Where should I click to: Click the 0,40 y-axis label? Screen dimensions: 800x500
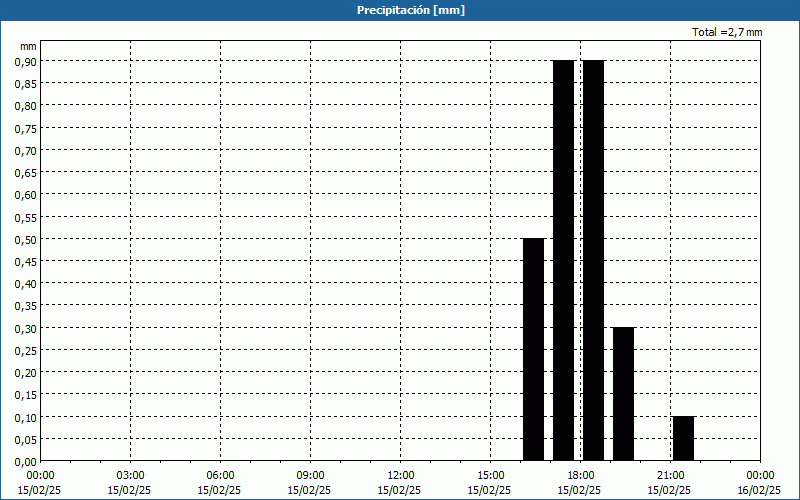click(26, 283)
